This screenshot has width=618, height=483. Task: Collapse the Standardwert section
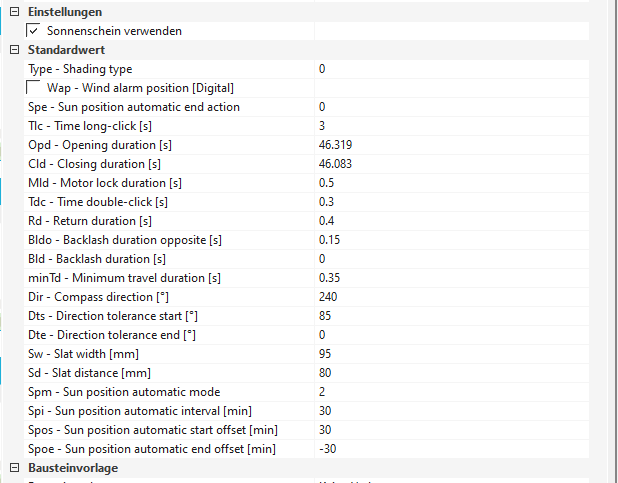14,49
